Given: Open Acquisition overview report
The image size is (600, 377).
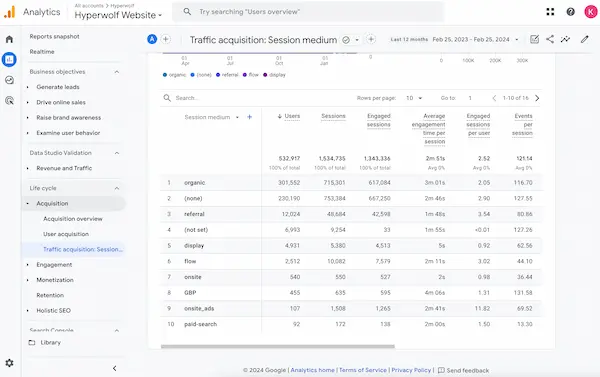Looking at the screenshot, I should [x=73, y=219].
